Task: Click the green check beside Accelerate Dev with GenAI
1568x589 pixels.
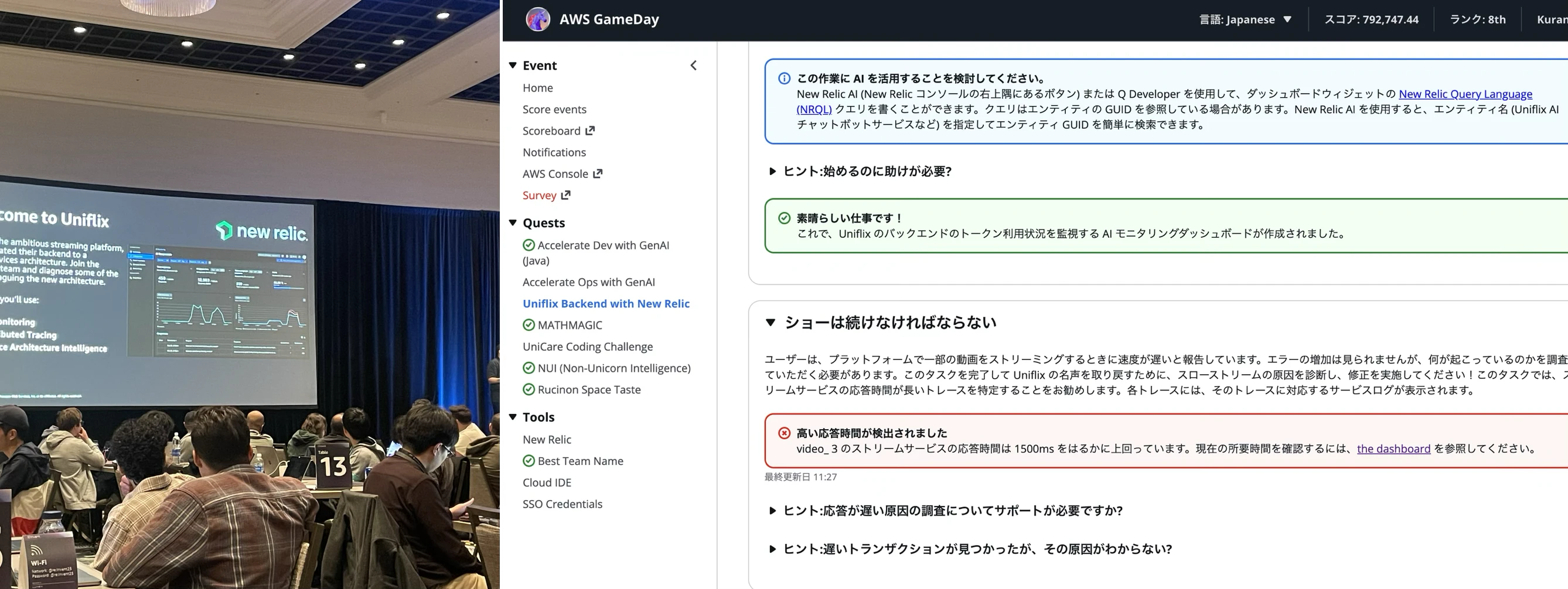Action: point(529,245)
